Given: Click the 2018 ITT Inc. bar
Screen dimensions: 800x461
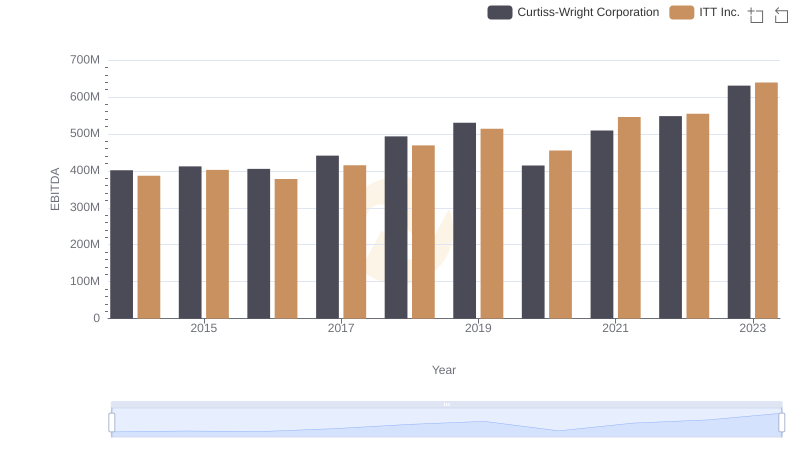Looking at the screenshot, I should coord(423,232).
